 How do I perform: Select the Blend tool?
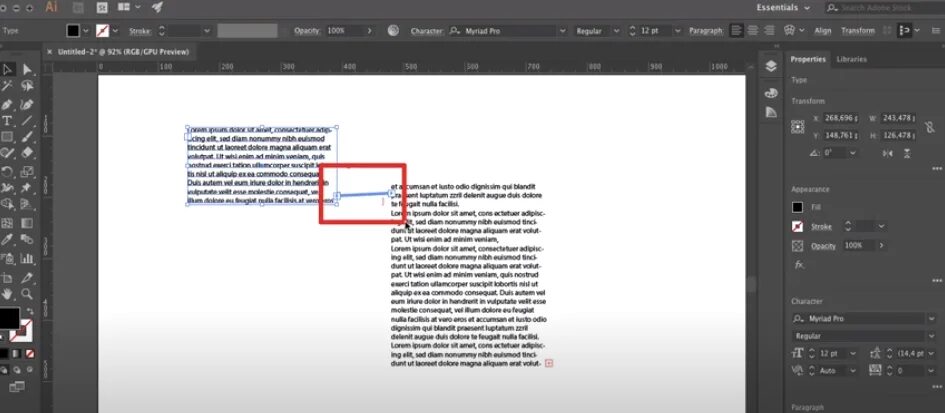(27, 240)
